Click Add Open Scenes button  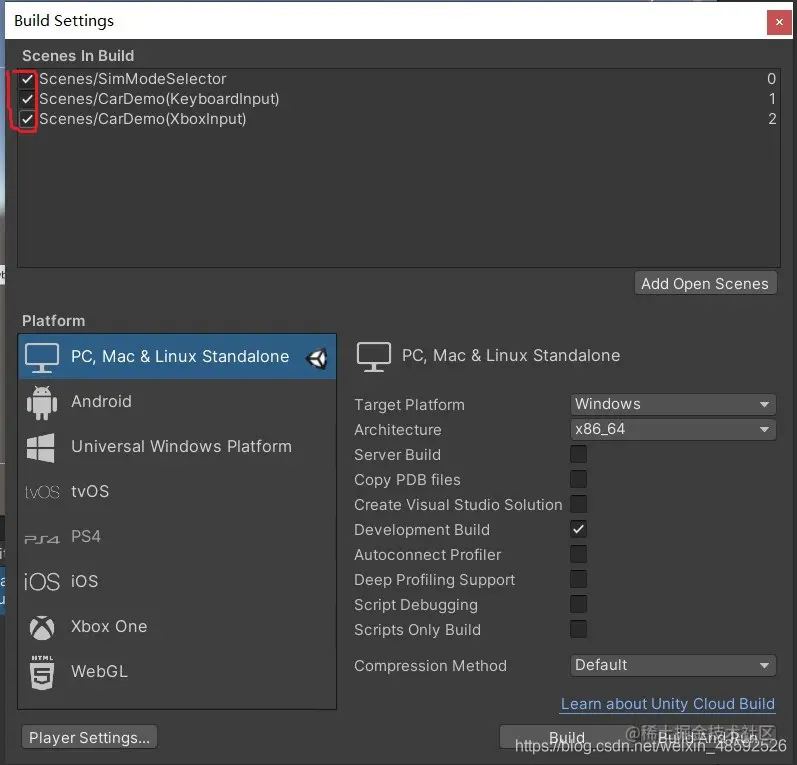click(706, 283)
